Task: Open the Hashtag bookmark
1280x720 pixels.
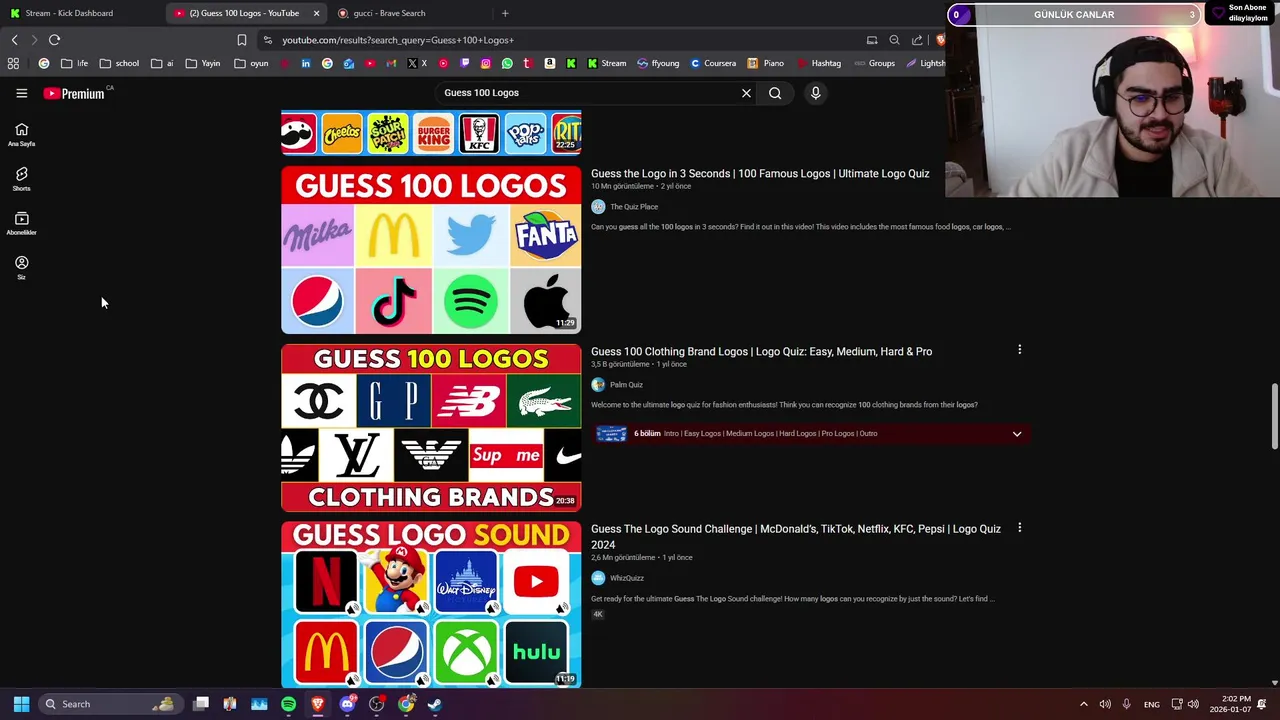Action: 819,63
